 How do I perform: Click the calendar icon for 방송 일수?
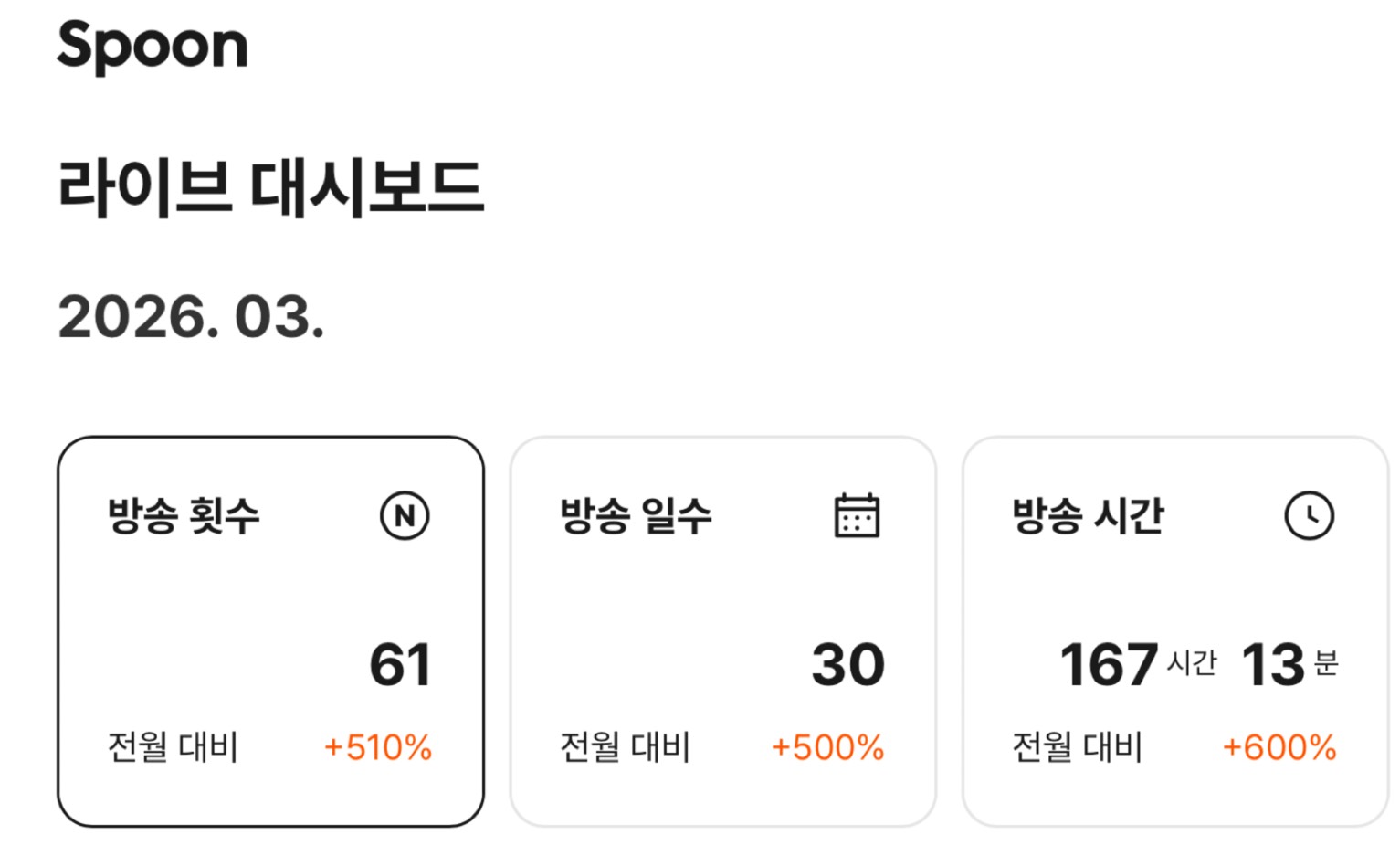point(857,515)
